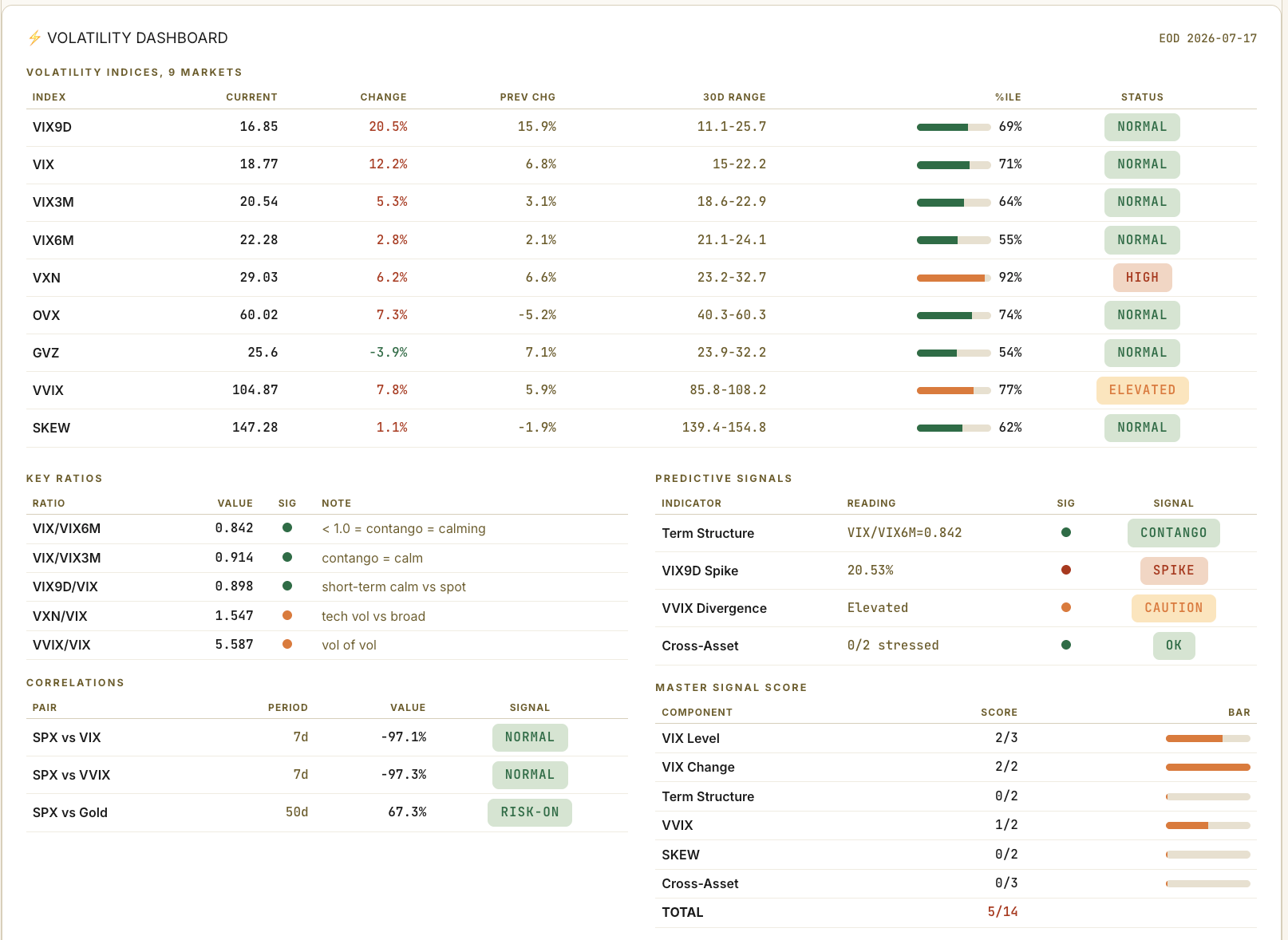This screenshot has width=1288, height=940.
Task: Click the green signal dot for VIX9D/VIX ratio
Action: [x=287, y=586]
